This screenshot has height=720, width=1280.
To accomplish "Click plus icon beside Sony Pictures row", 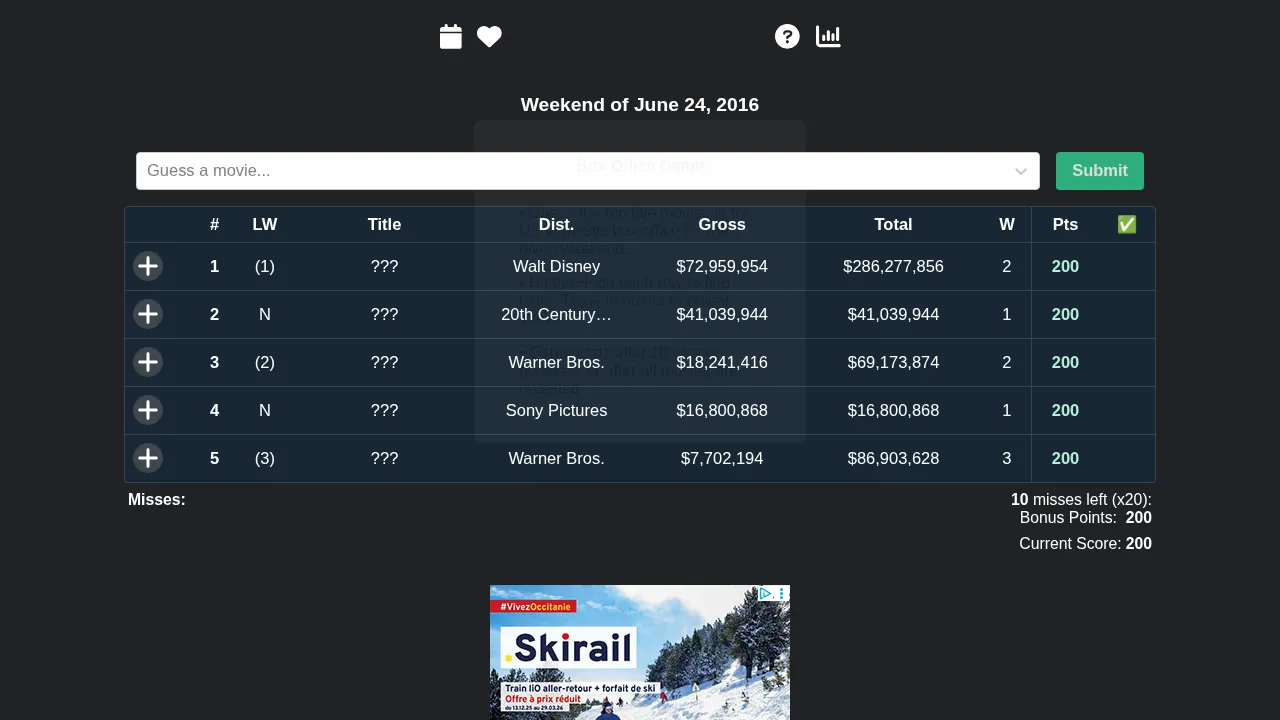I will pyautogui.click(x=148, y=410).
